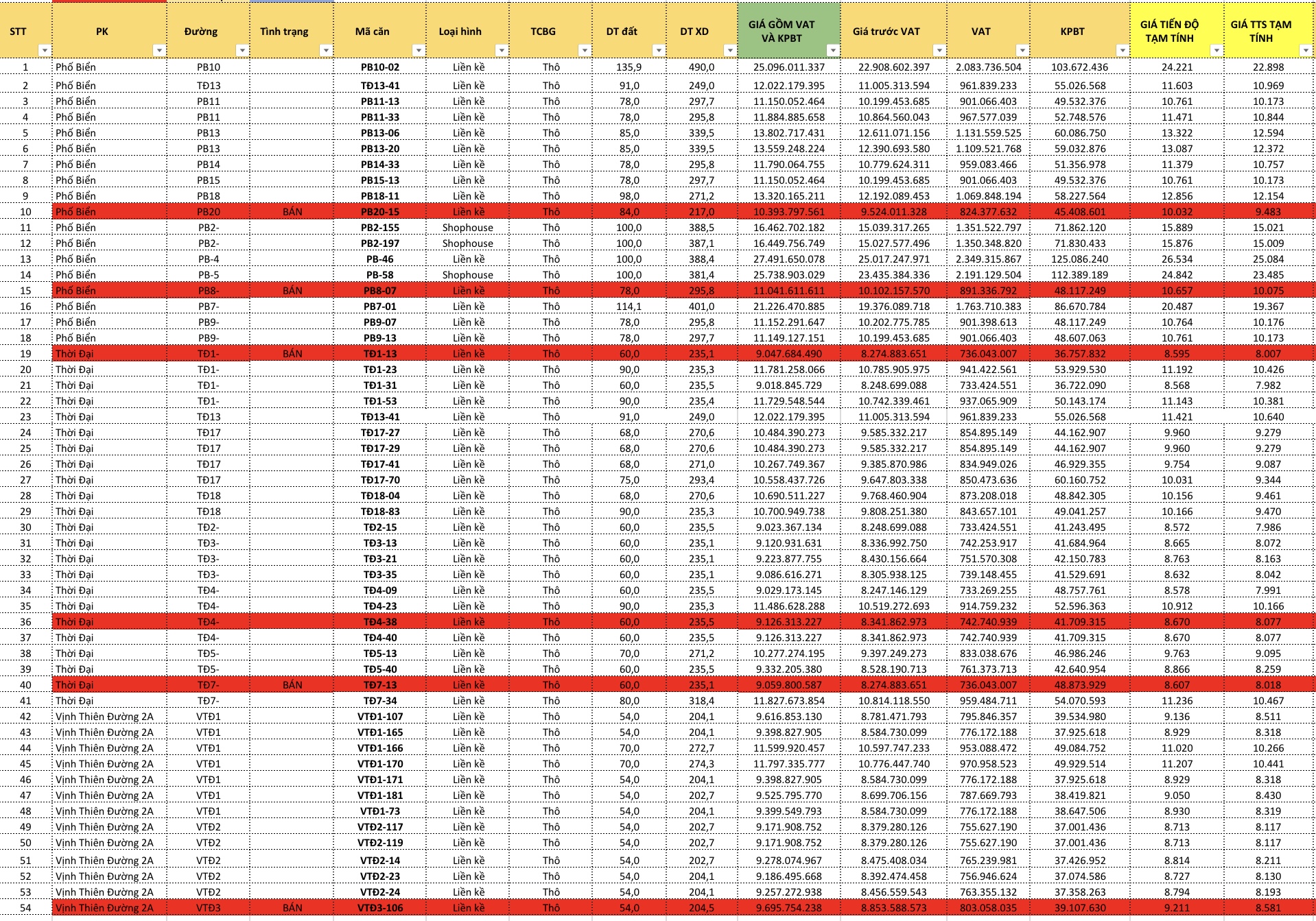
Task: Open the KPBT column filter dropdown
Action: click(x=1122, y=50)
